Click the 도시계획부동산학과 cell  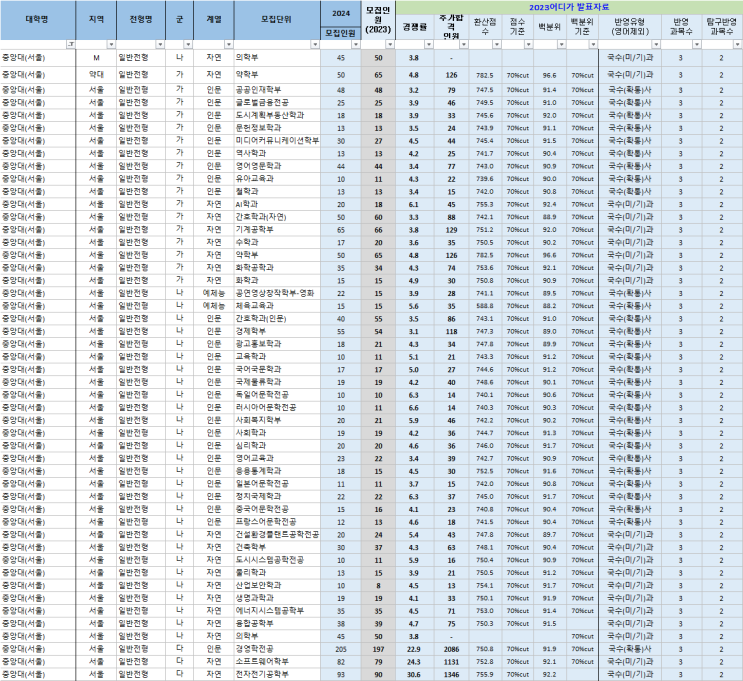[277, 116]
